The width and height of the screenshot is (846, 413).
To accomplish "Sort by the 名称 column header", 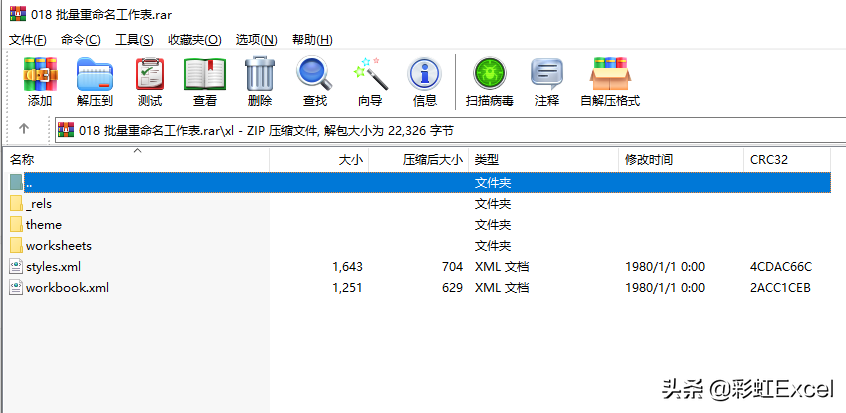I will pyautogui.click(x=135, y=160).
